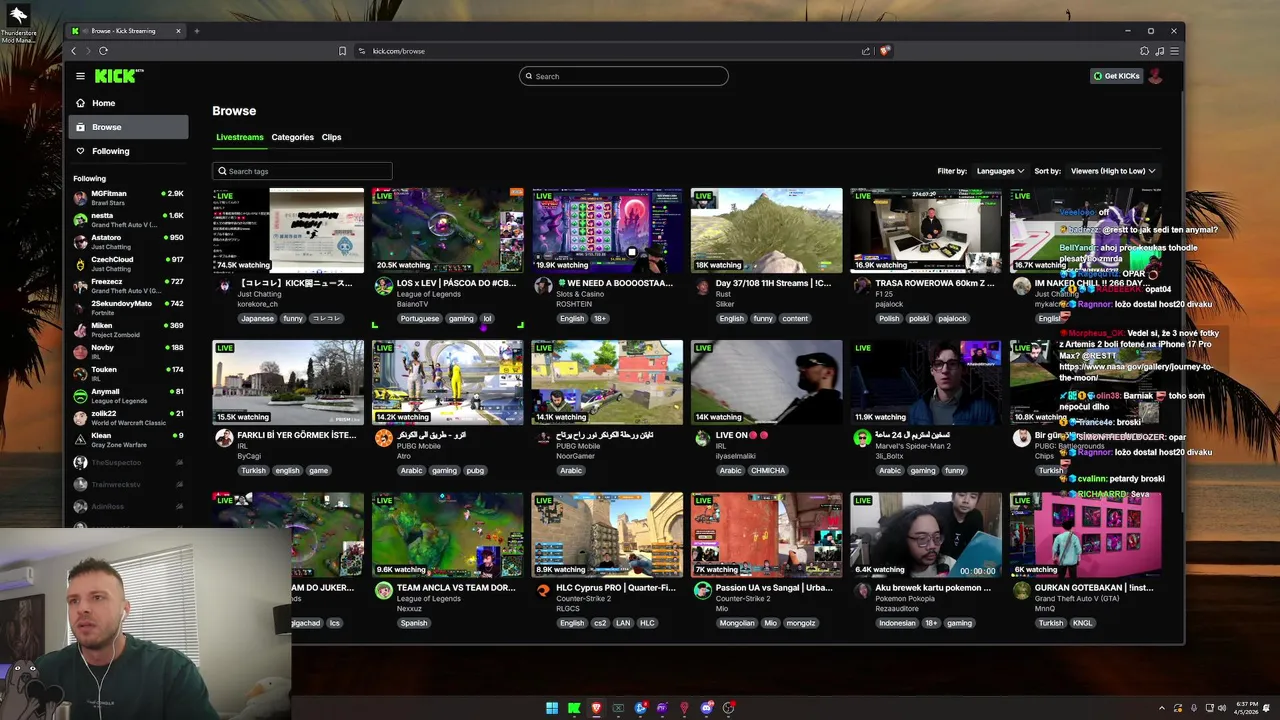The width and height of the screenshot is (1280, 720).
Task: Click the Mongolian tag under Mio
Action: [x=737, y=623]
